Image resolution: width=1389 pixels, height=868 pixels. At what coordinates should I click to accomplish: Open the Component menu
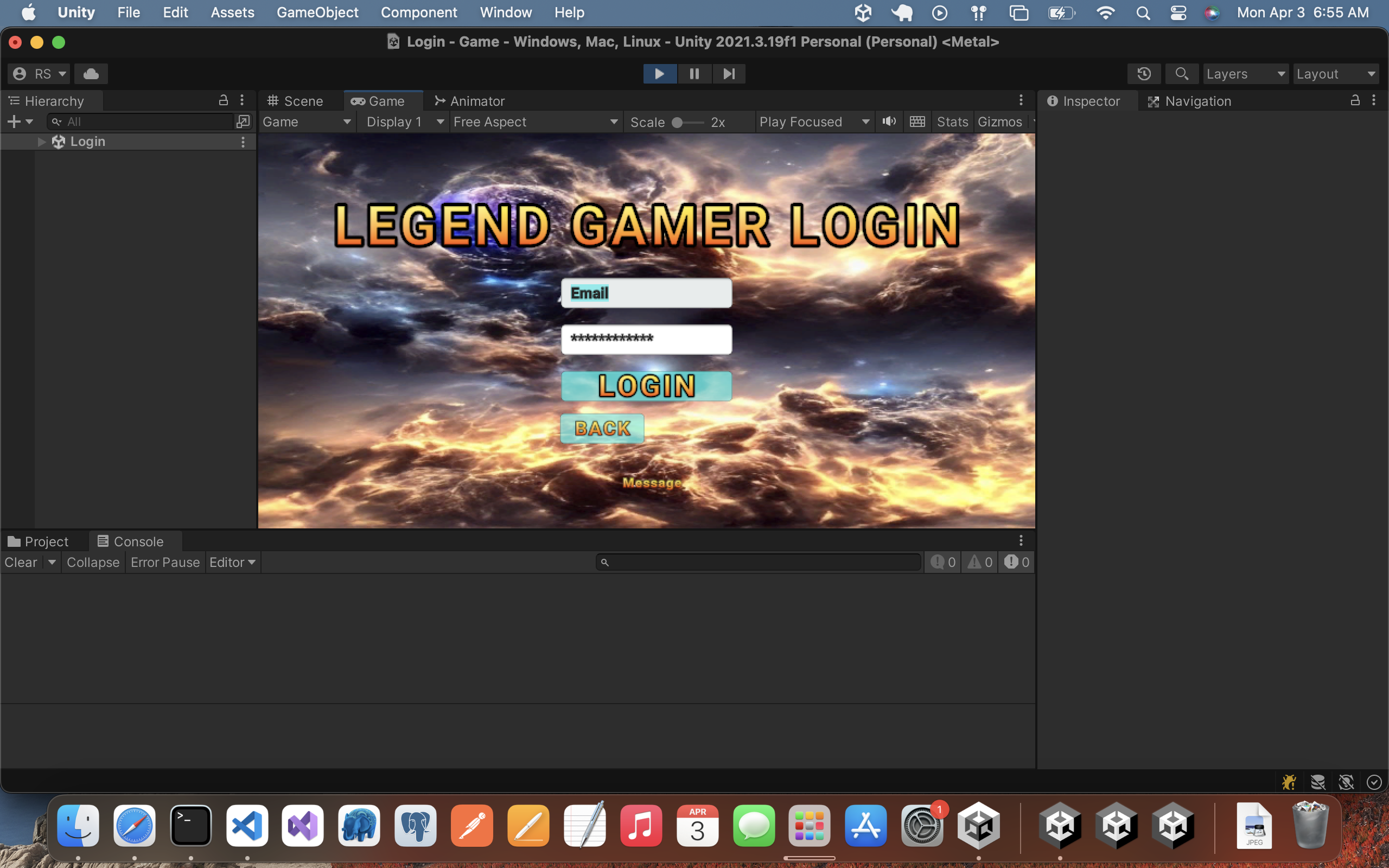(x=419, y=12)
